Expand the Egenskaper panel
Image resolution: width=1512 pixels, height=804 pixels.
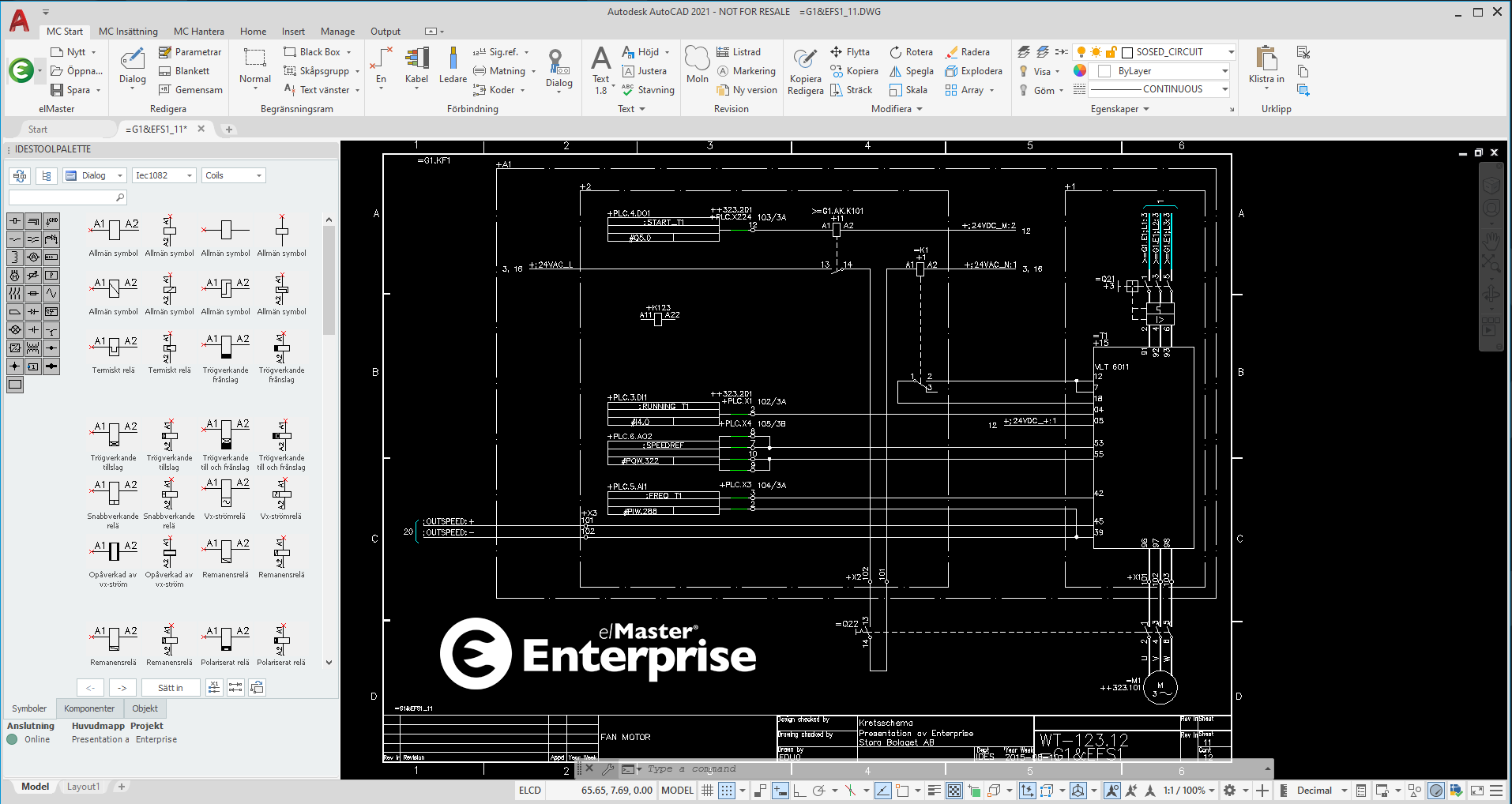point(1120,109)
